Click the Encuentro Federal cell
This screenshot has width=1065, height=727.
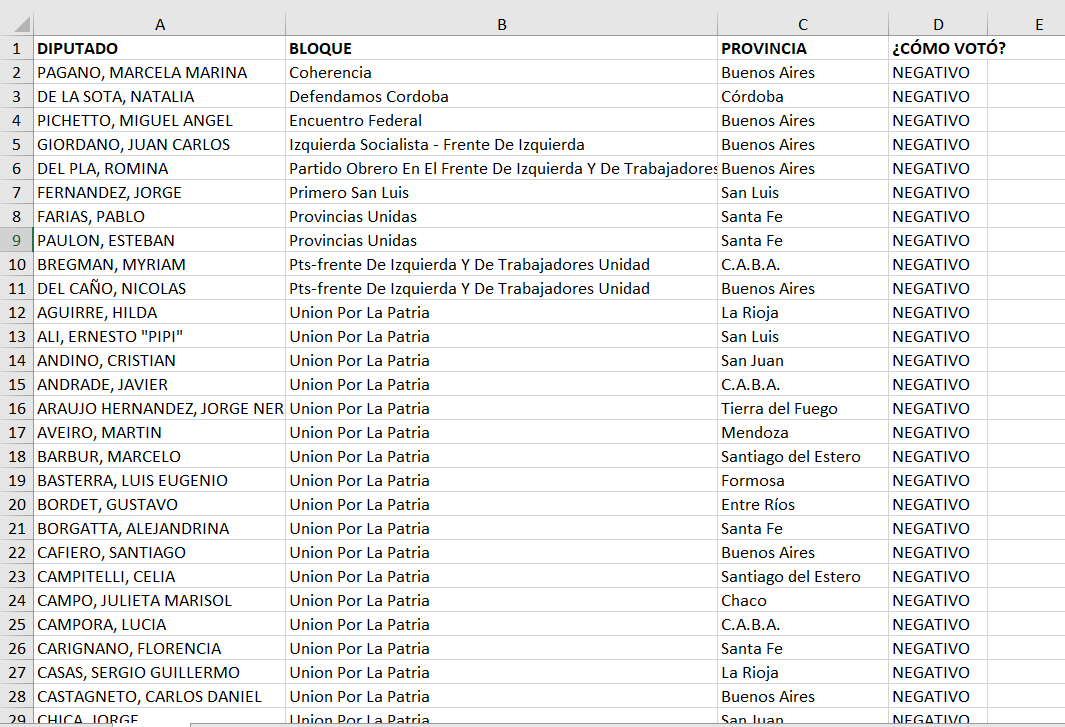point(501,120)
